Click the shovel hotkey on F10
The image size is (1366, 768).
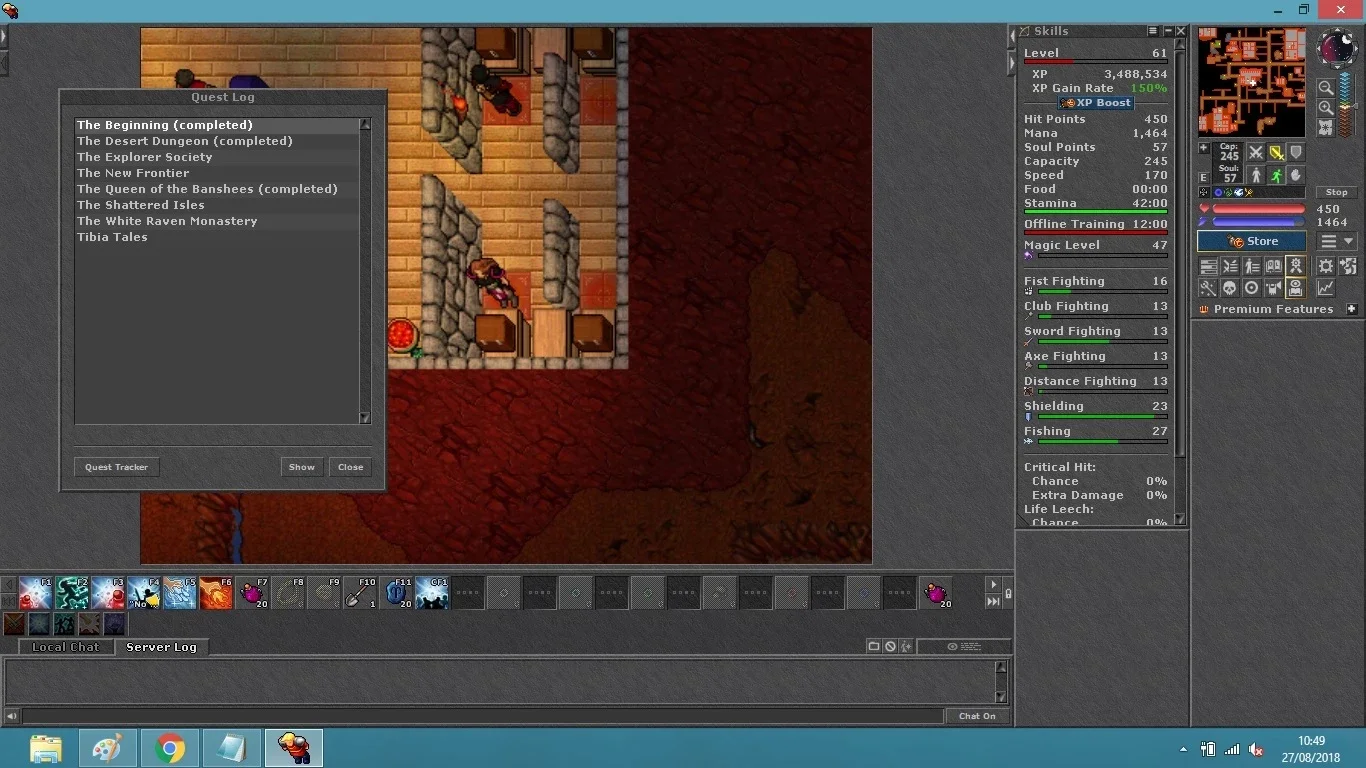coord(360,593)
